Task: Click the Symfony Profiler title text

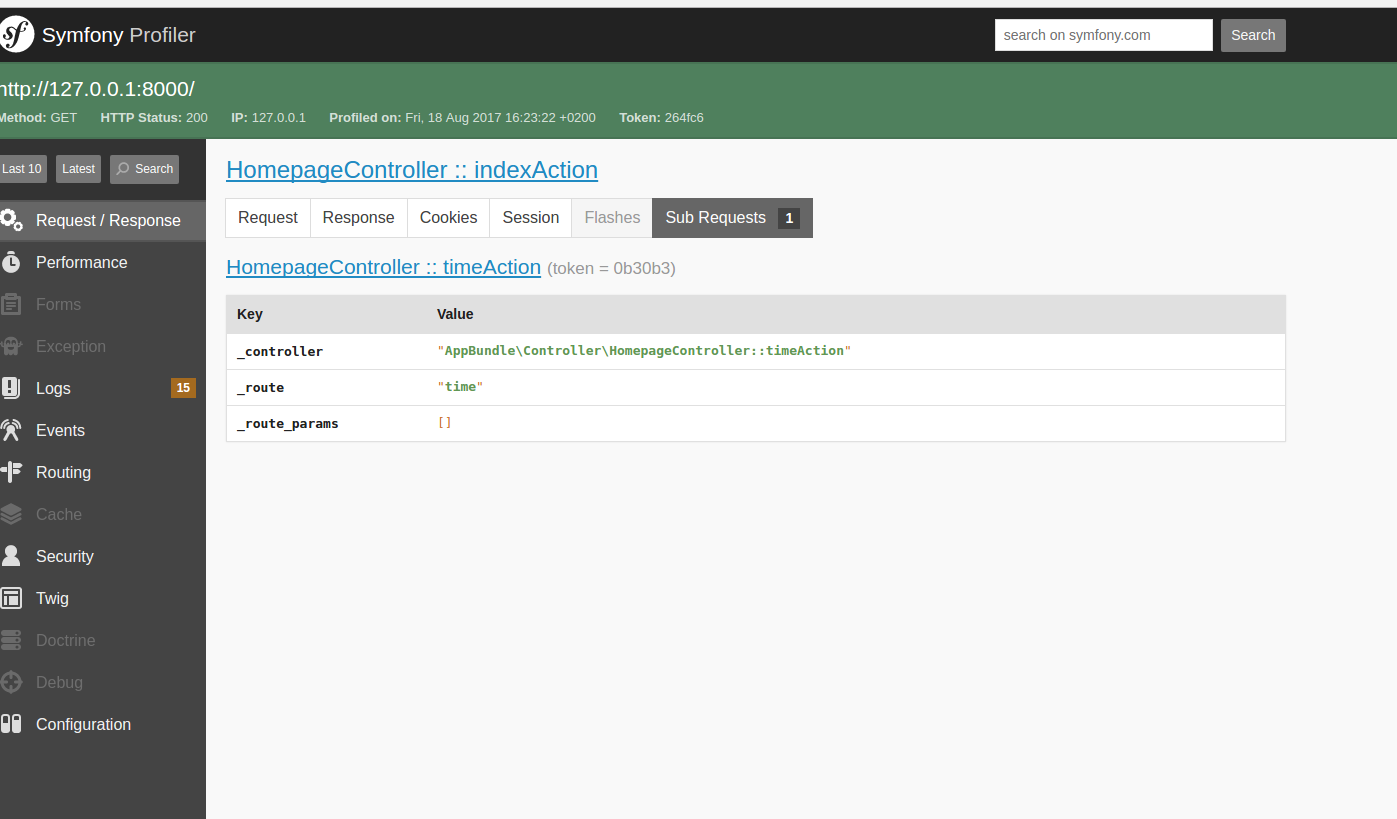Action: click(118, 35)
